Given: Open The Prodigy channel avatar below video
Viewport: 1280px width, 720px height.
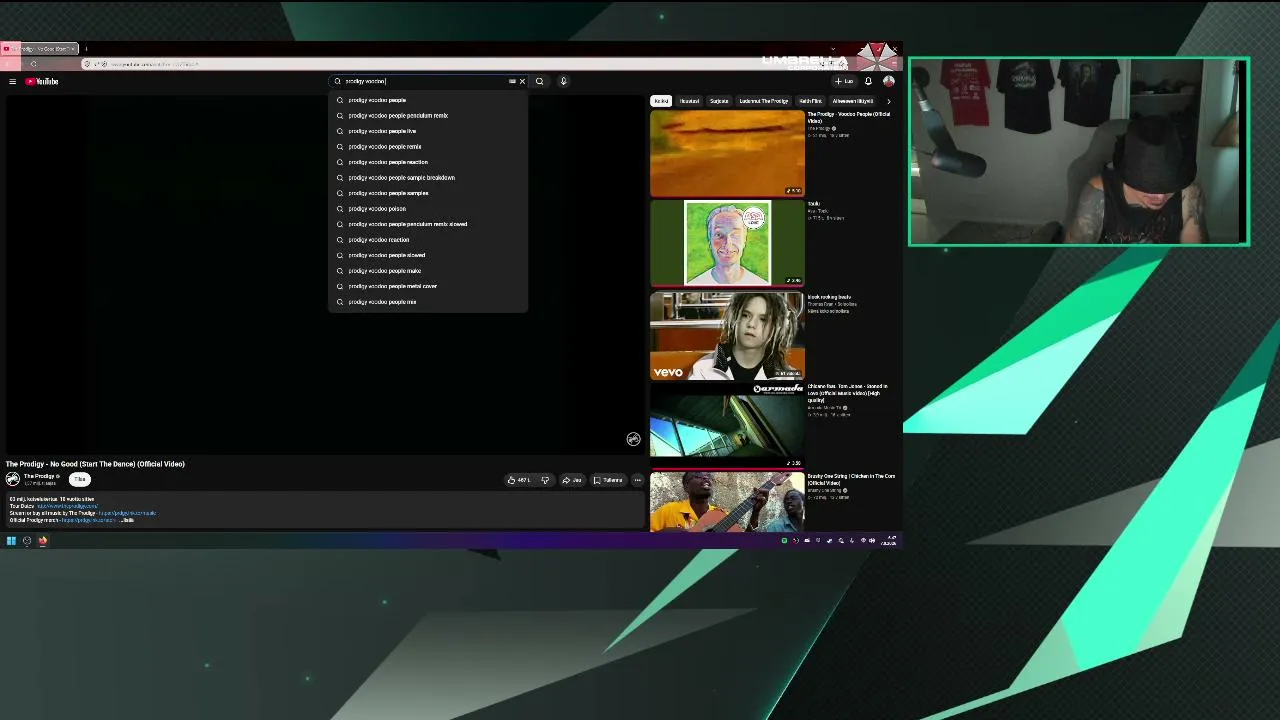Looking at the screenshot, I should pos(13,479).
